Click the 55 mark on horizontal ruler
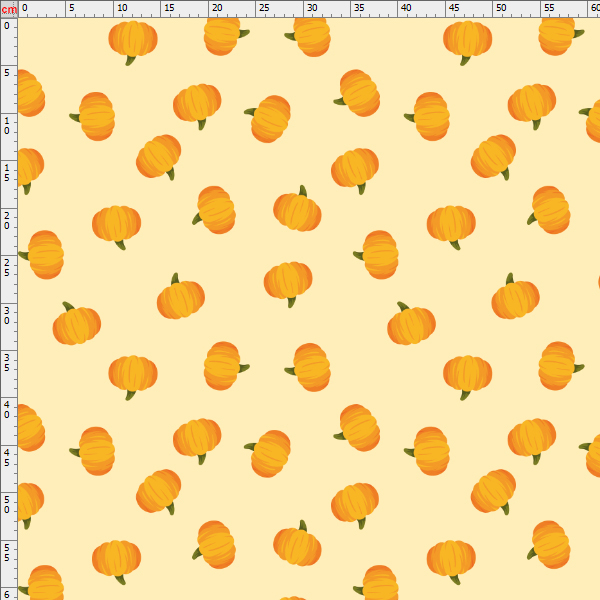The image size is (600, 600). coord(549,8)
